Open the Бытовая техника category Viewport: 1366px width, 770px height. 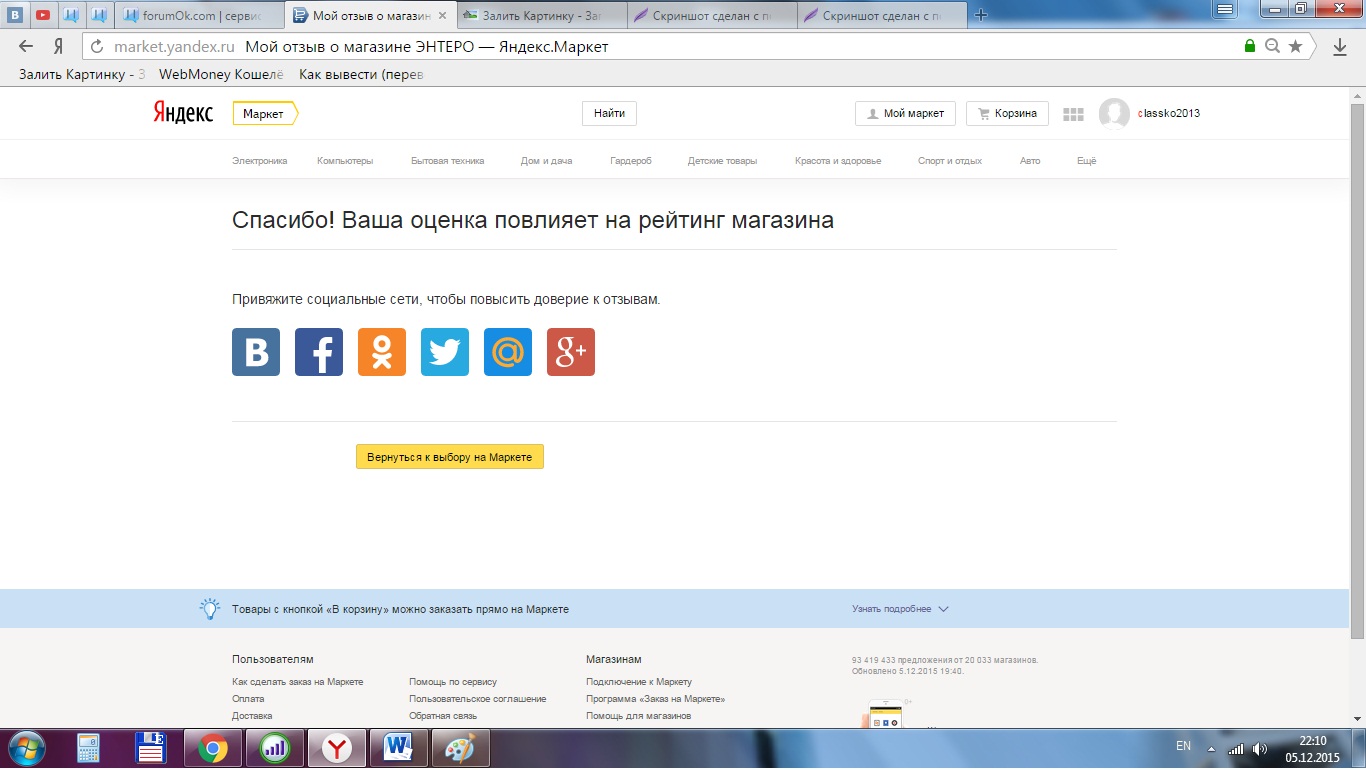point(447,161)
